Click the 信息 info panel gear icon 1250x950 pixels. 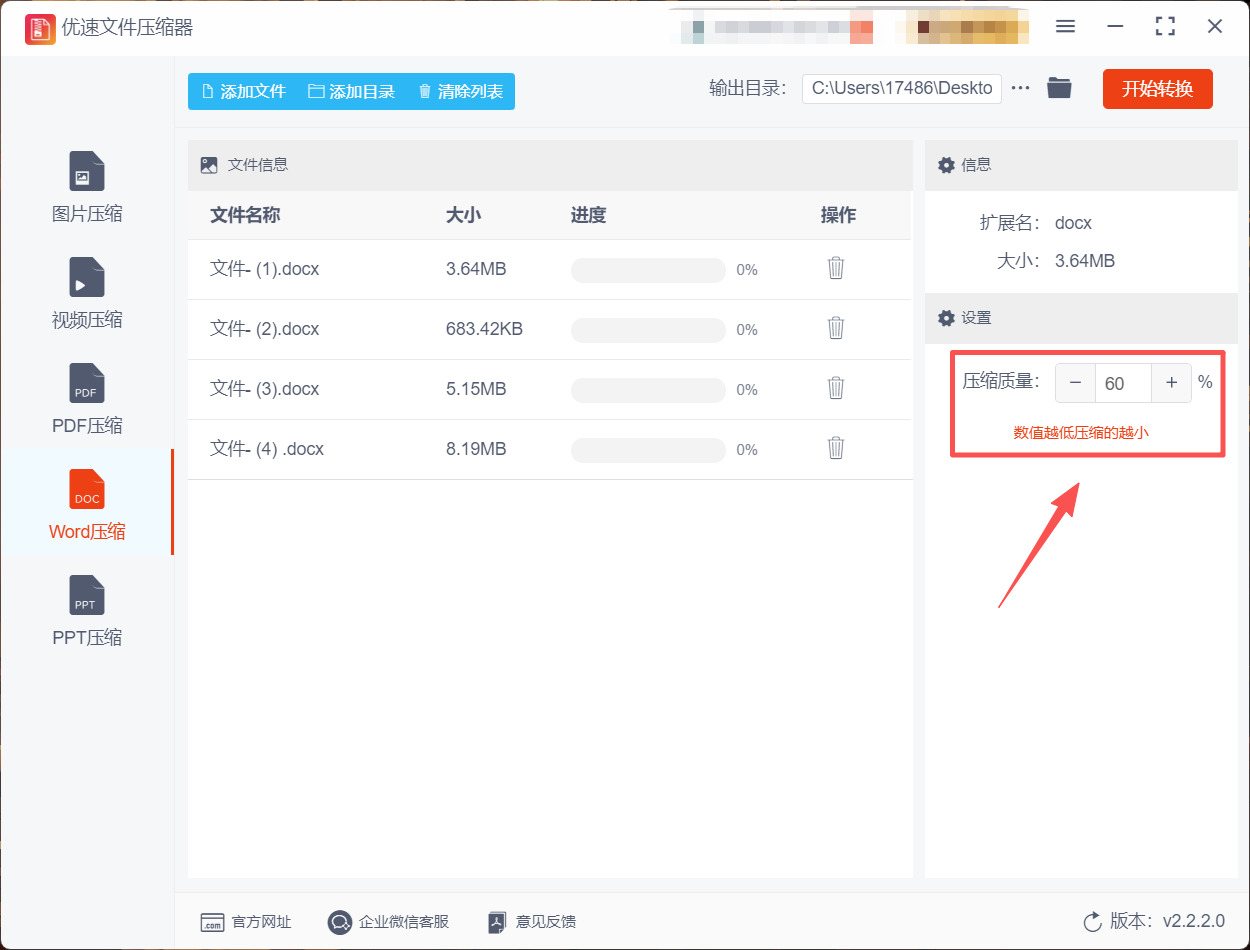(x=946, y=165)
